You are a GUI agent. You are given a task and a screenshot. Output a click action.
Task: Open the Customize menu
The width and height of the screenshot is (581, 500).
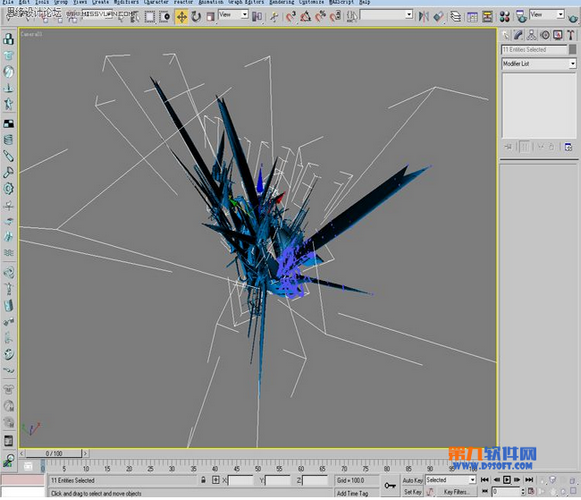click(x=312, y=2)
